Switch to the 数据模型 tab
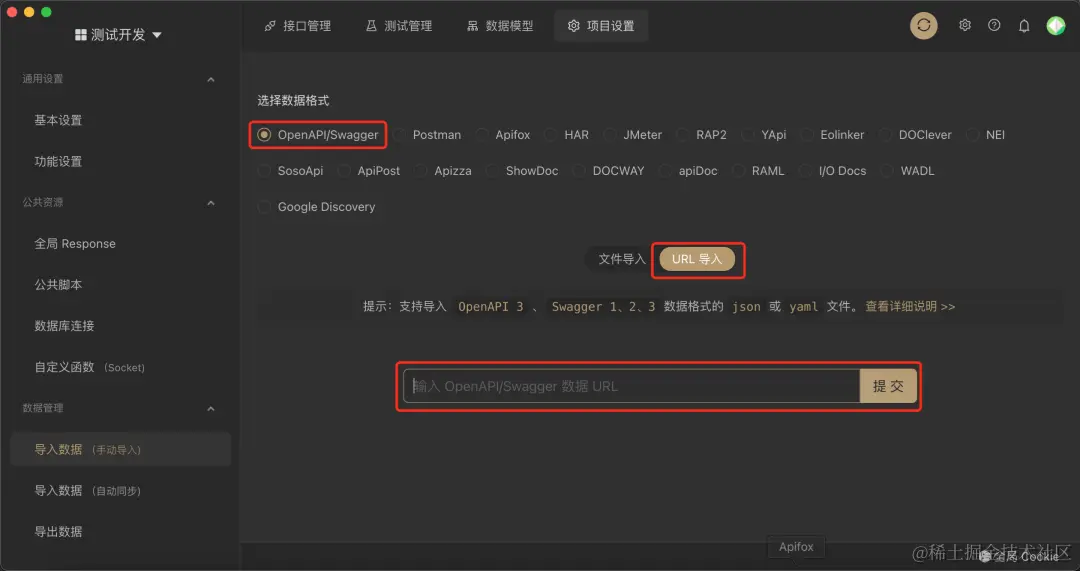The image size is (1080, 571). click(x=500, y=25)
